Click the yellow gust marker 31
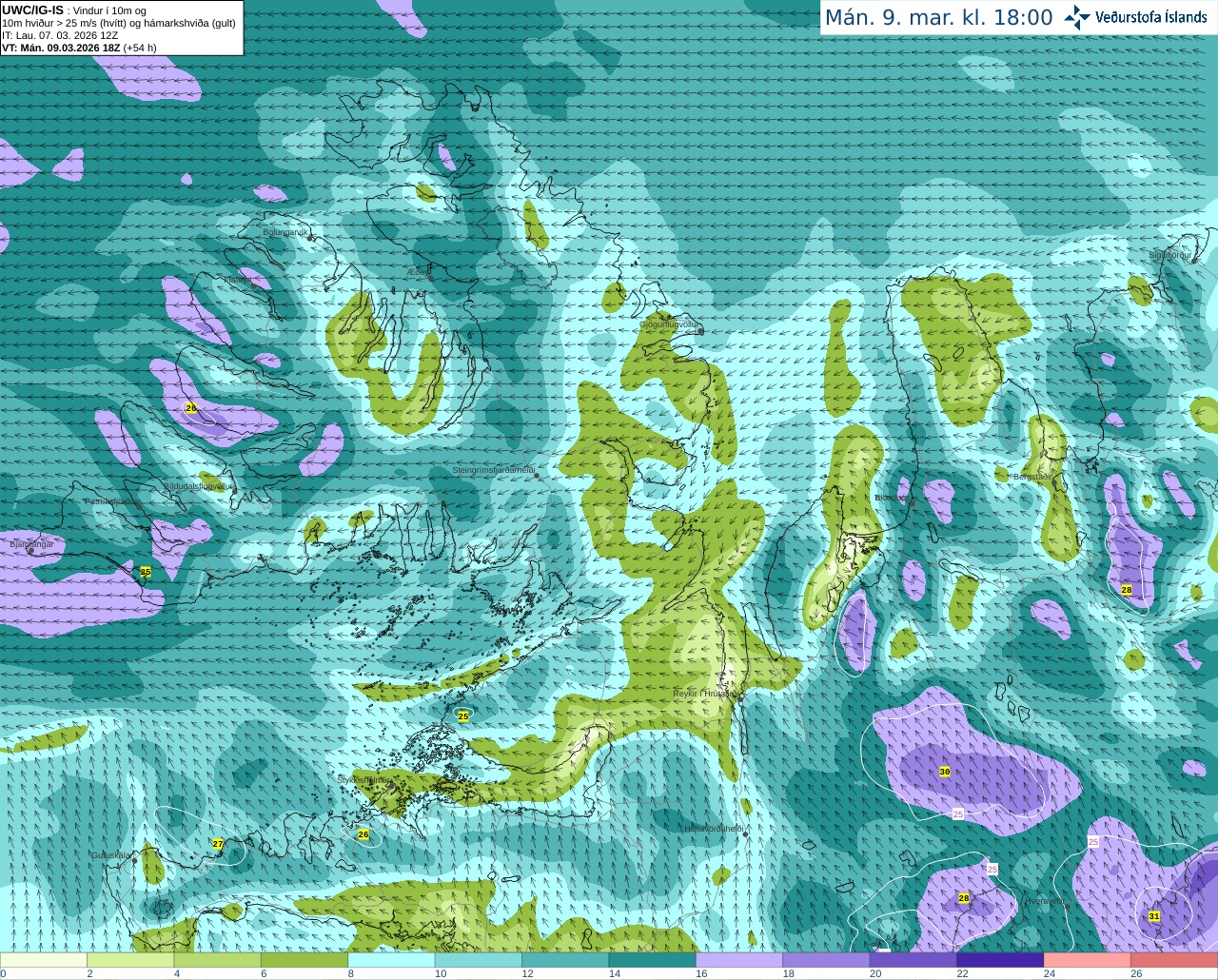 pos(1154,916)
